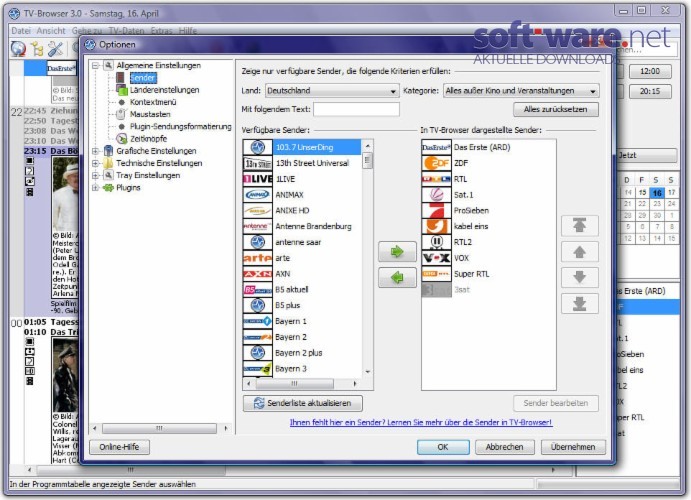This screenshot has width=691, height=500.
Task: Expand the Grafische Einstellungen tree node
Action: [x=95, y=151]
